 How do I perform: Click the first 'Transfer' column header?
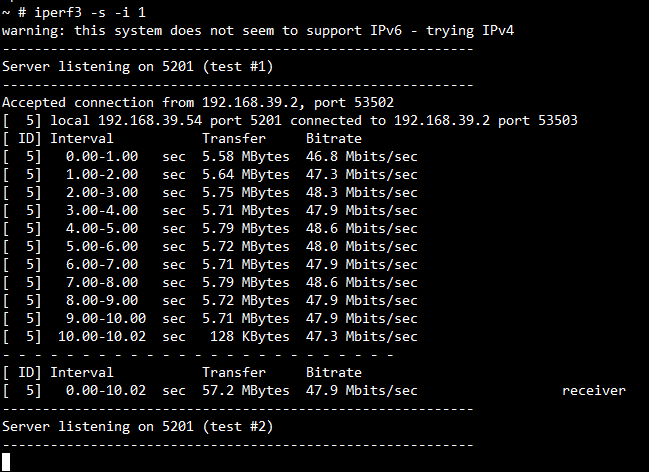[x=234, y=139]
